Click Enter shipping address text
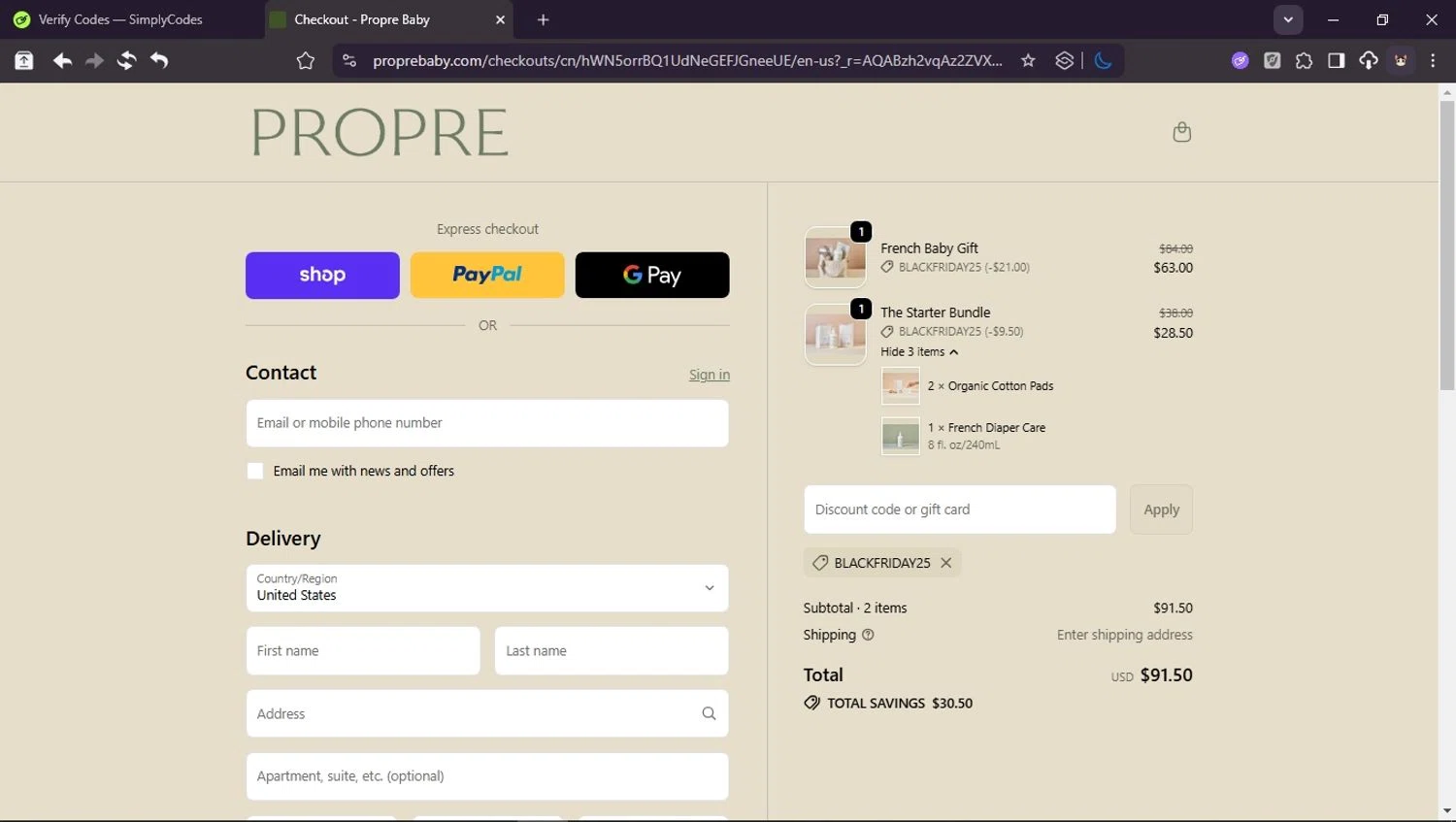Screen dimensions: 1456x822 1125,635
